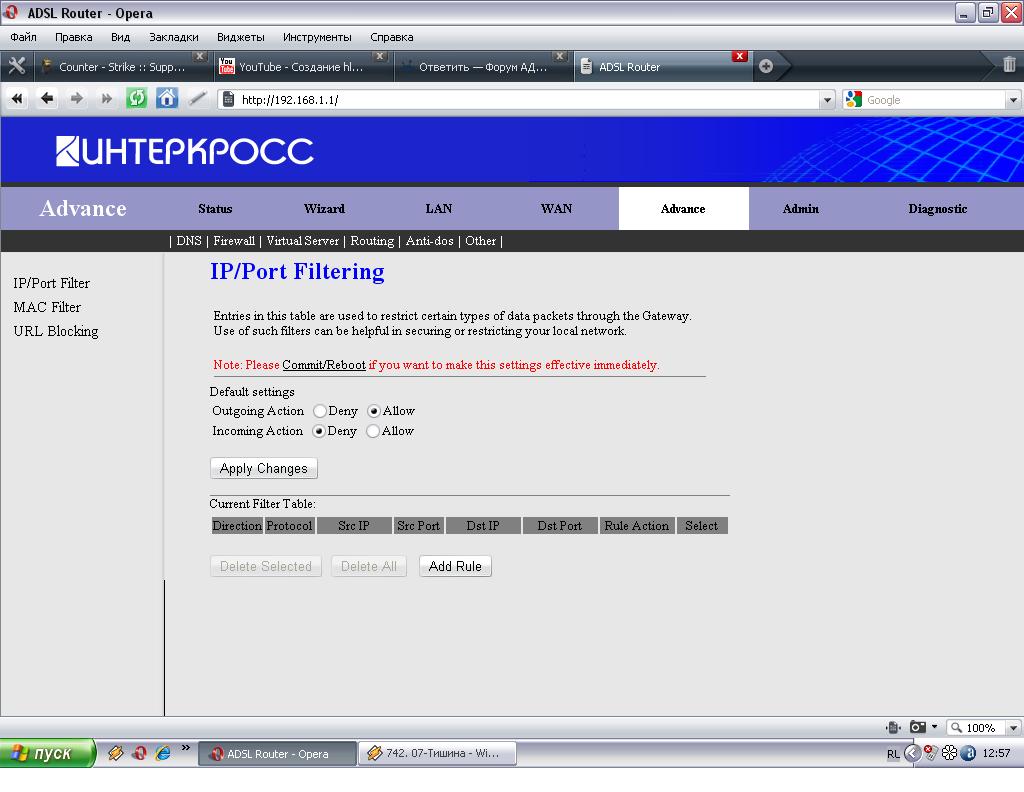The width and height of the screenshot is (1024, 792).
Task: Open the Other submenu link
Action: click(x=481, y=241)
